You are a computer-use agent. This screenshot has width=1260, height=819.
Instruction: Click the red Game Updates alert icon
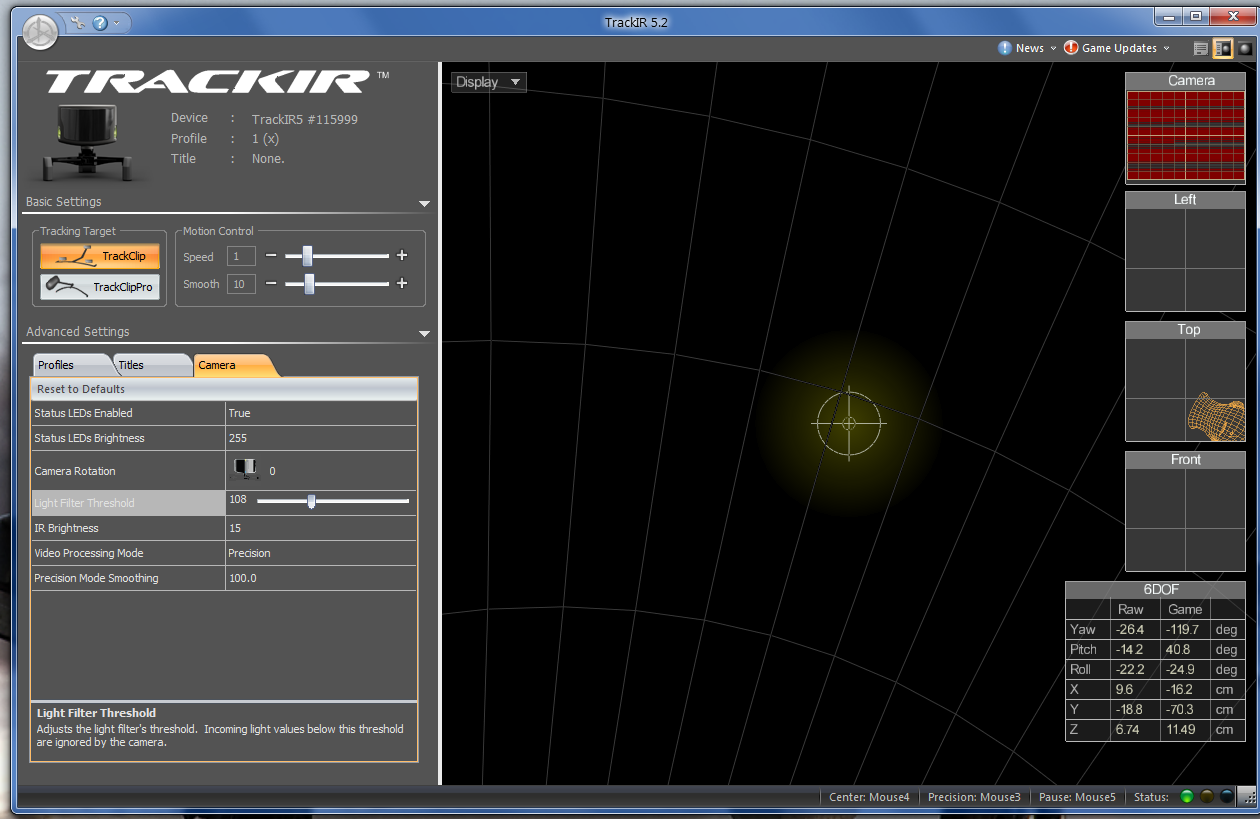(1071, 48)
